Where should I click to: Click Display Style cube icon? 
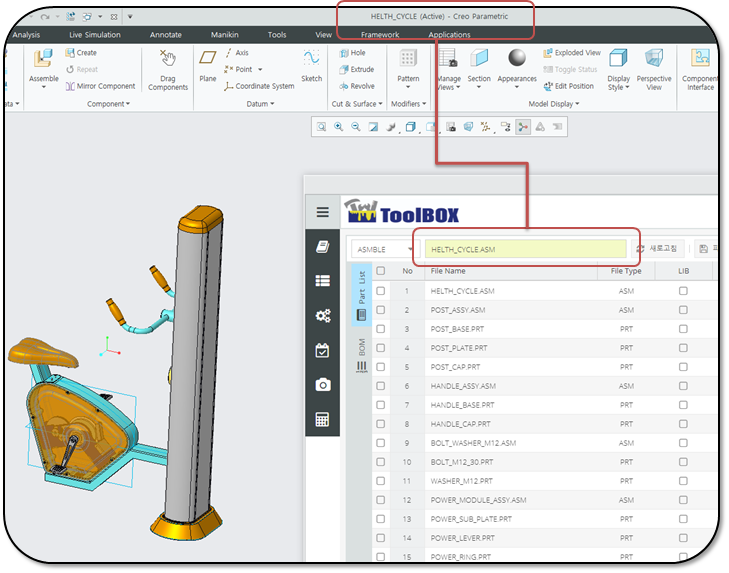[x=618, y=59]
